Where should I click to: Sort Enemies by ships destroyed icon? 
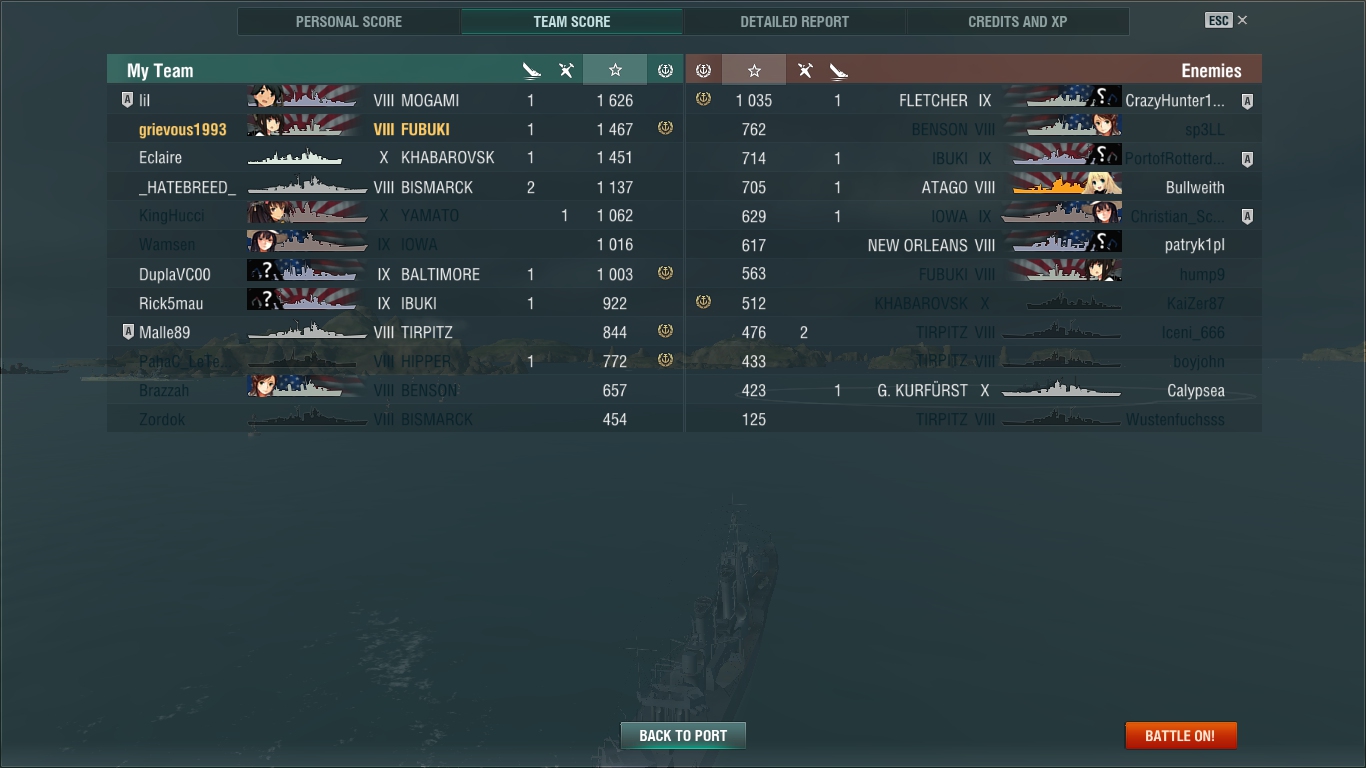click(x=838, y=70)
